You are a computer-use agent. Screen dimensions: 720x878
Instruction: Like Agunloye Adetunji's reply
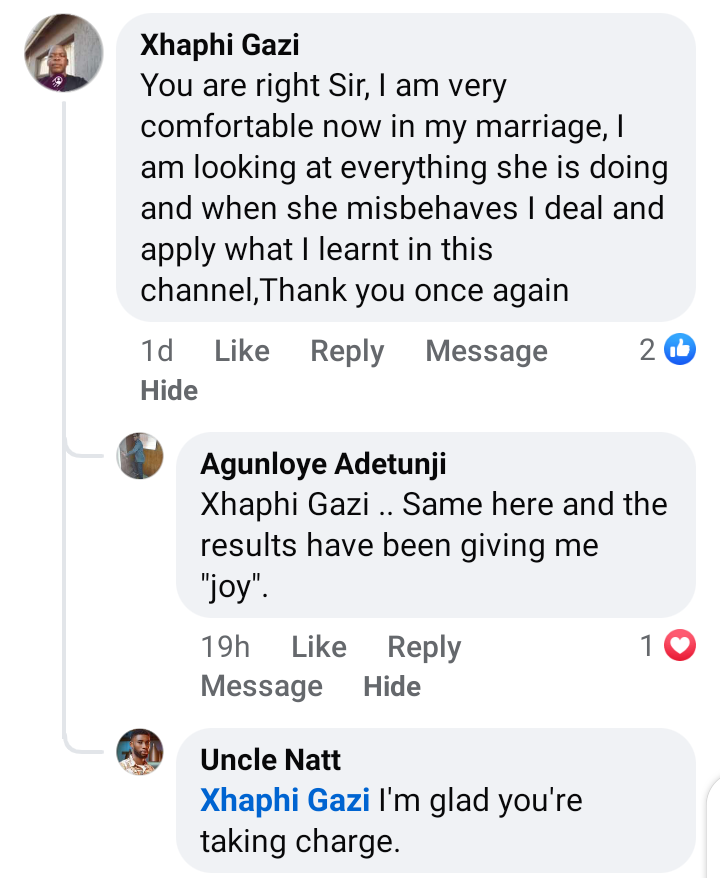coord(319,647)
